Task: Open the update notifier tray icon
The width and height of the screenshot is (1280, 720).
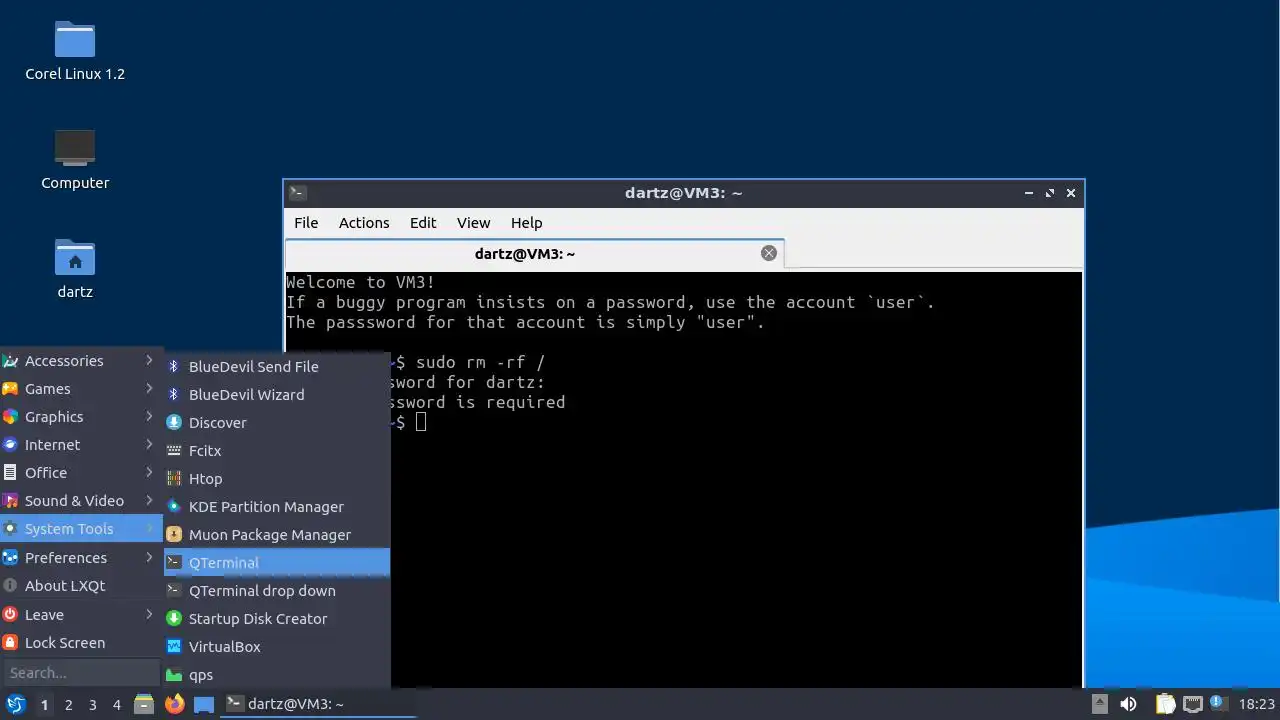Action: tap(1218, 704)
